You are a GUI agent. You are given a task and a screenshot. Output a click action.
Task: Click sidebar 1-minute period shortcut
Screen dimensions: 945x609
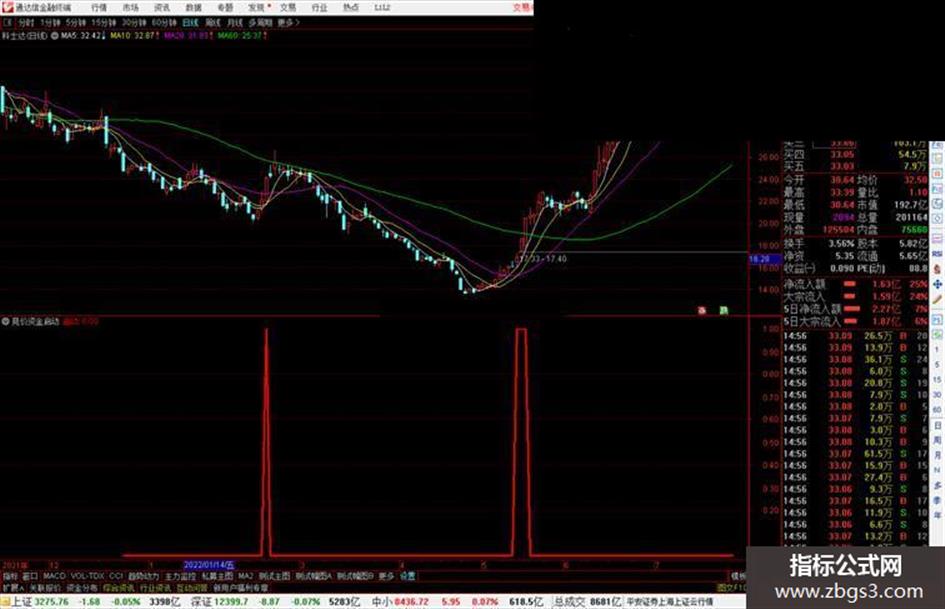(937, 350)
